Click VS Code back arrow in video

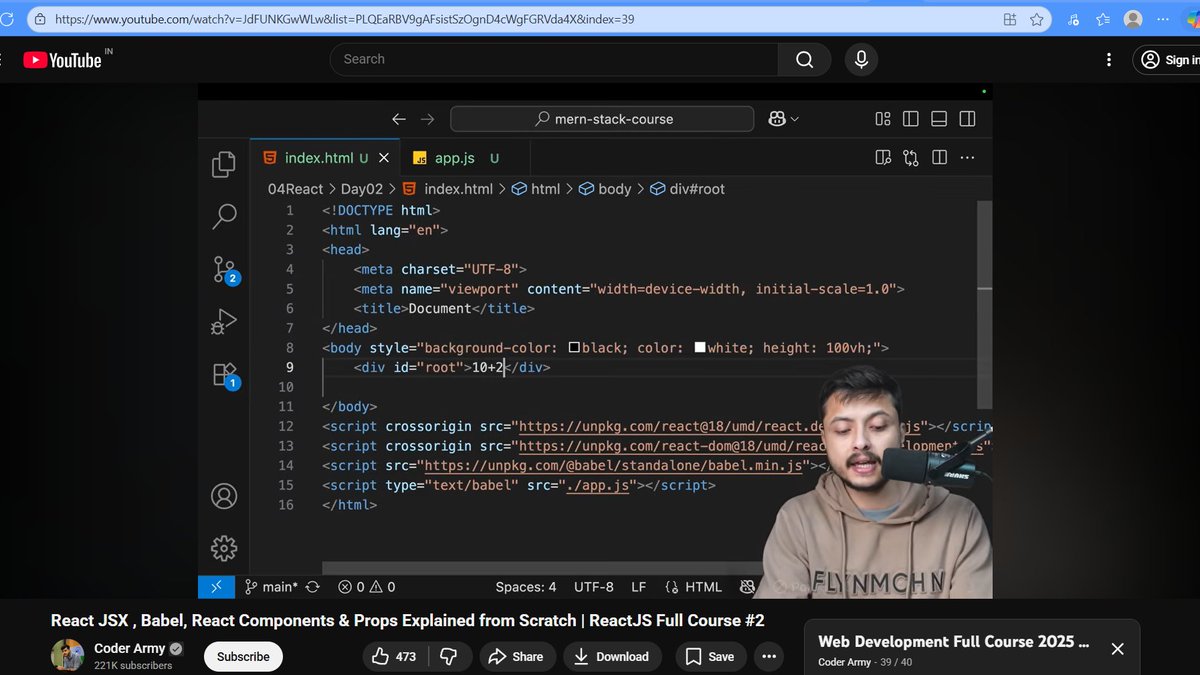(x=399, y=119)
